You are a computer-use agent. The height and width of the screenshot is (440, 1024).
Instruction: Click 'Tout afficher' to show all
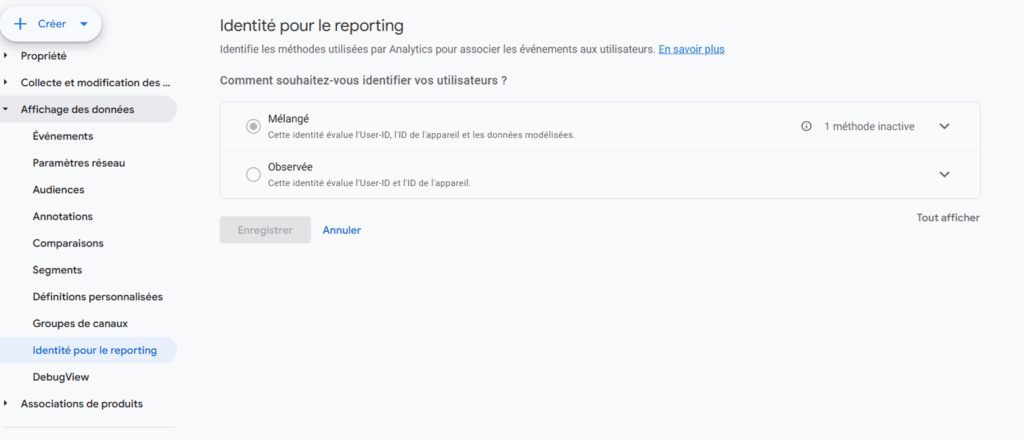(x=947, y=217)
